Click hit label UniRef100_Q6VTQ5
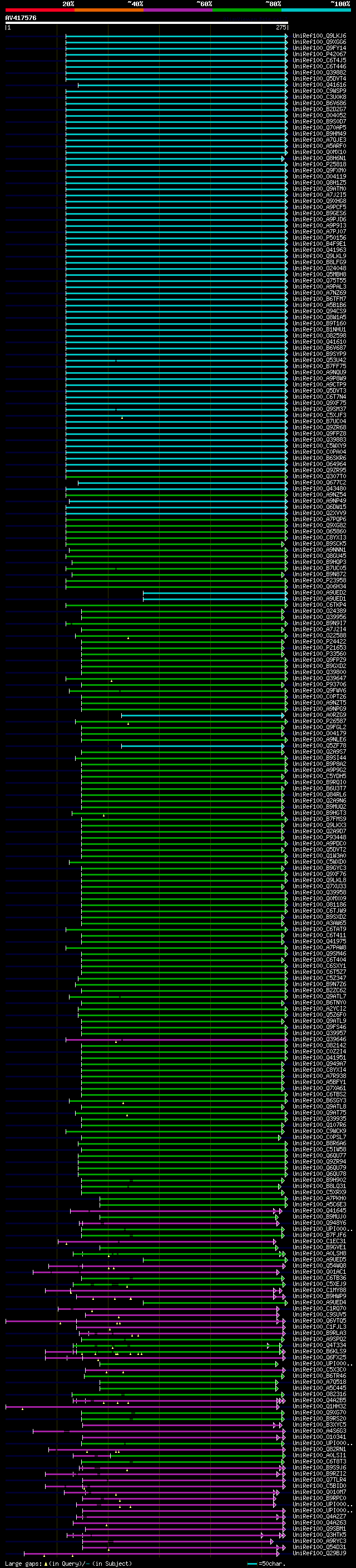The height and width of the screenshot is (1568, 356). pos(319,1320)
